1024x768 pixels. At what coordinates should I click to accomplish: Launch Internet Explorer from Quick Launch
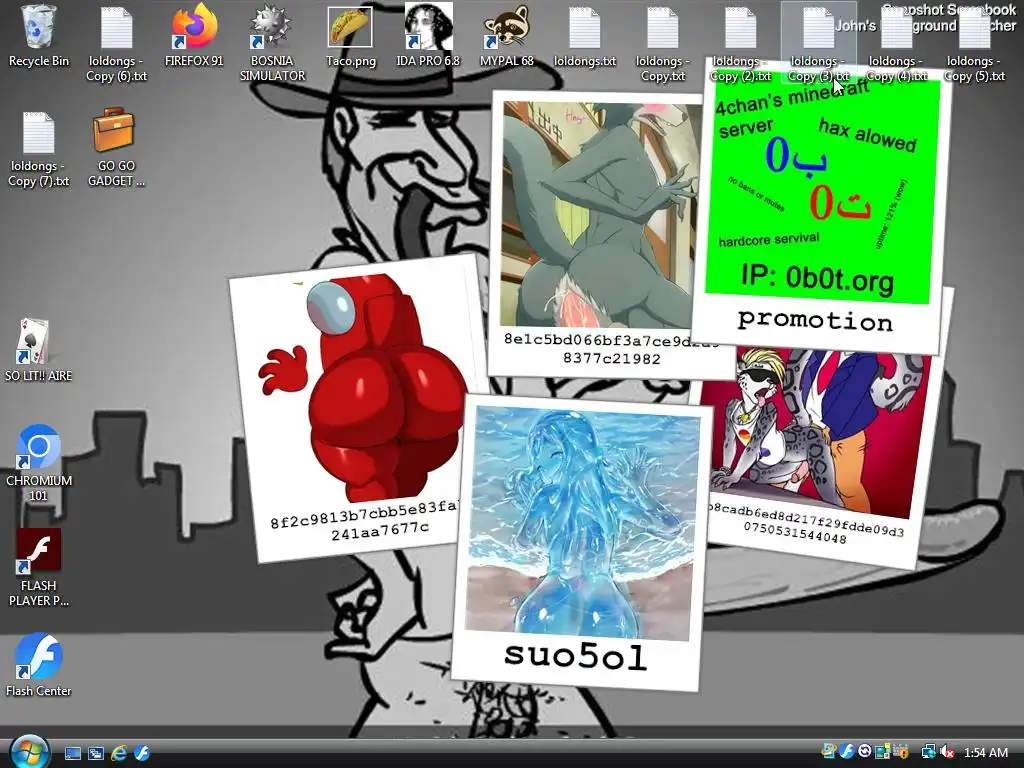[x=119, y=753]
